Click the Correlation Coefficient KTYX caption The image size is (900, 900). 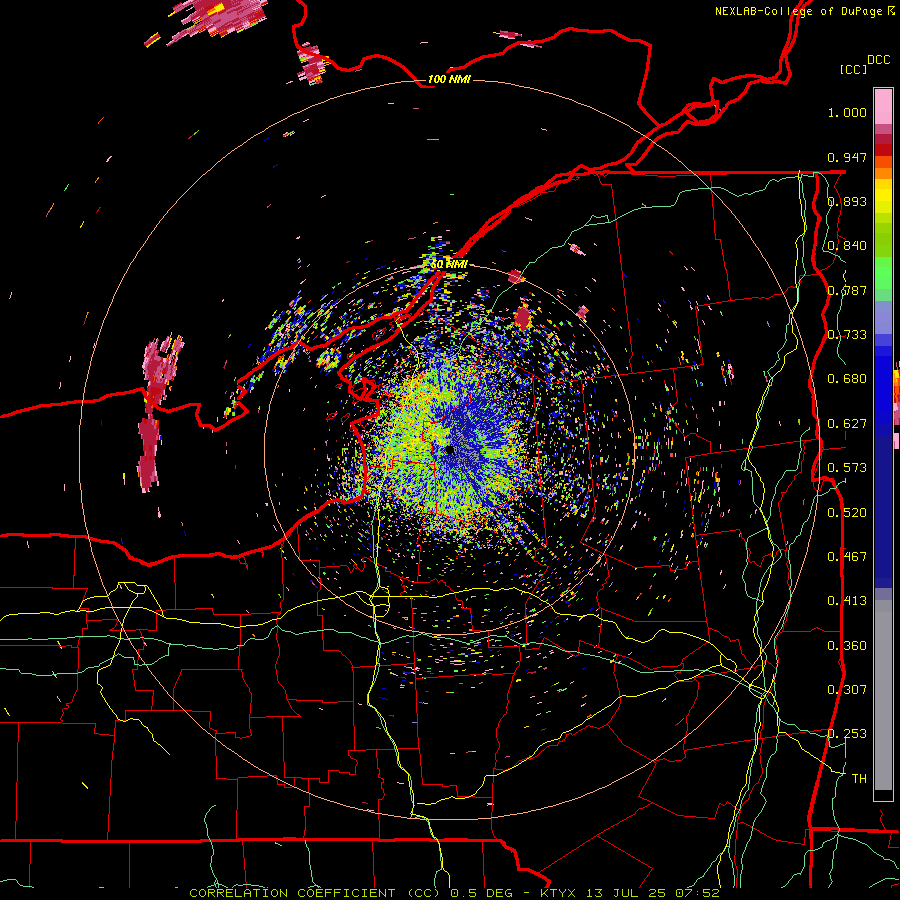tap(454, 893)
